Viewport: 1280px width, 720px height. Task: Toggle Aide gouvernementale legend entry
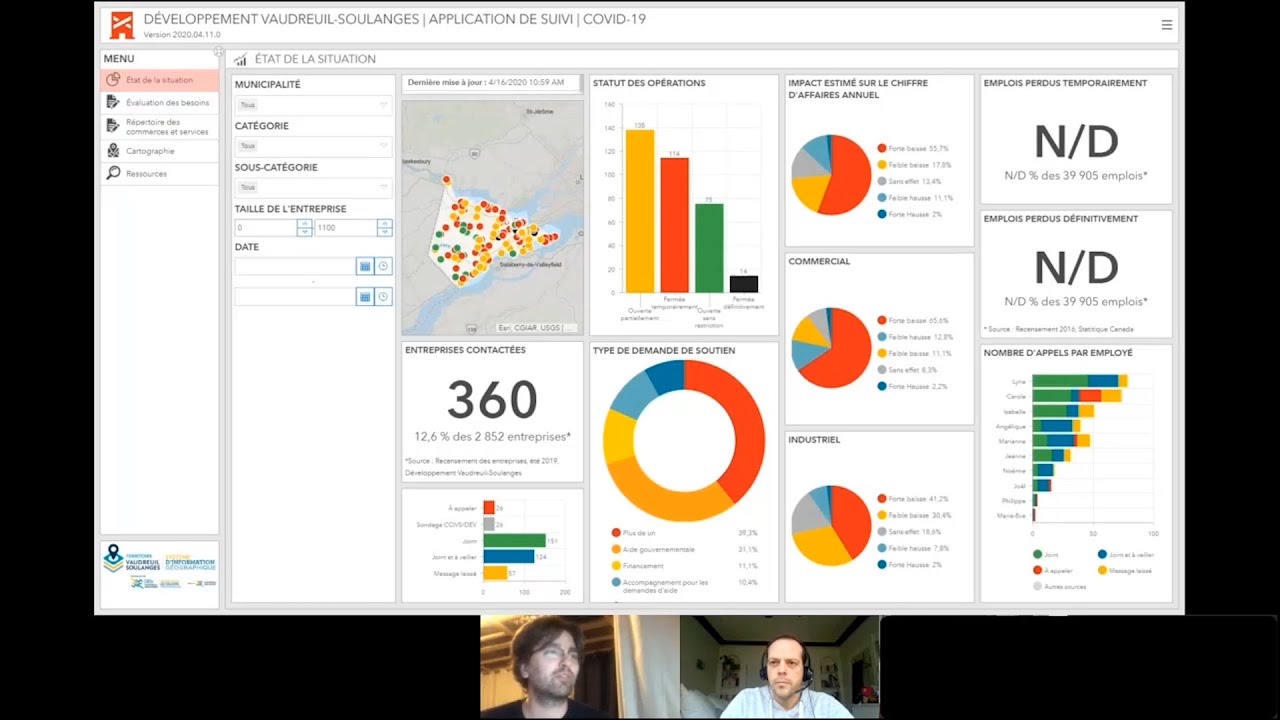tap(652, 549)
